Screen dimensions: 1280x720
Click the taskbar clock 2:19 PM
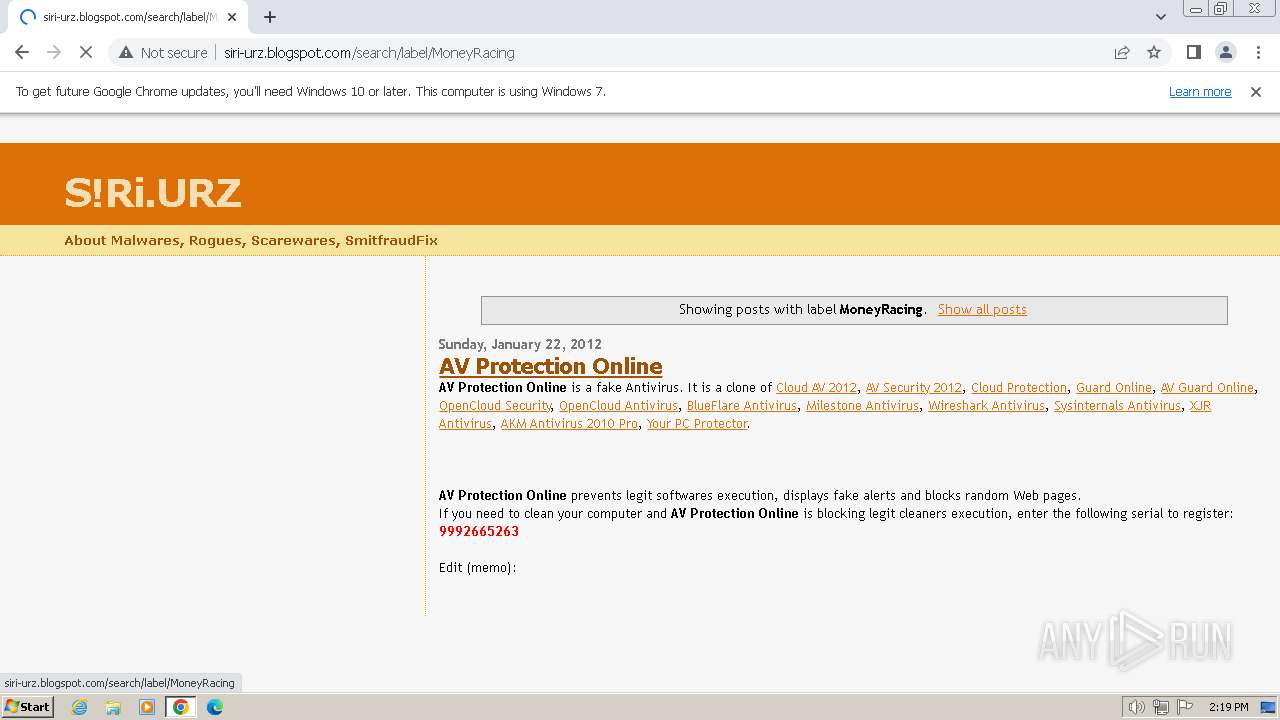tap(1228, 707)
